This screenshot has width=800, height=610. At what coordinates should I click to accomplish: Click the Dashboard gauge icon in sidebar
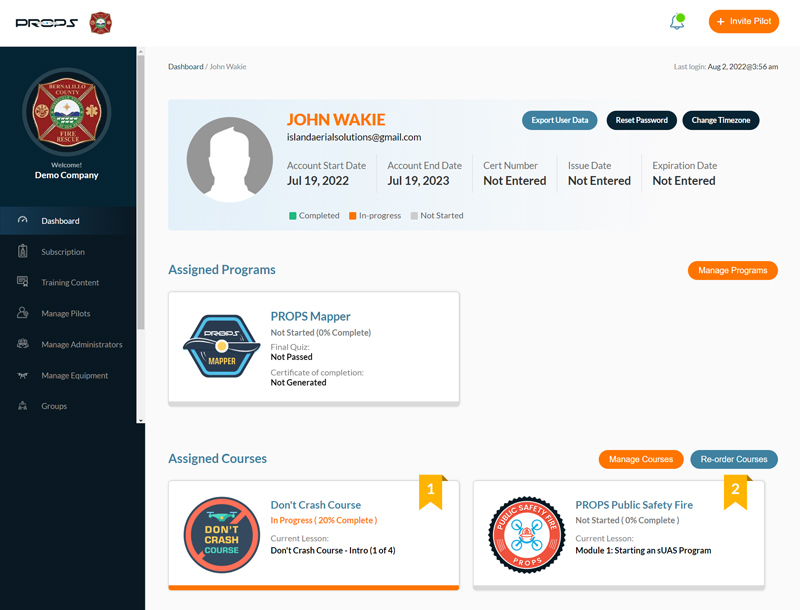(23, 221)
